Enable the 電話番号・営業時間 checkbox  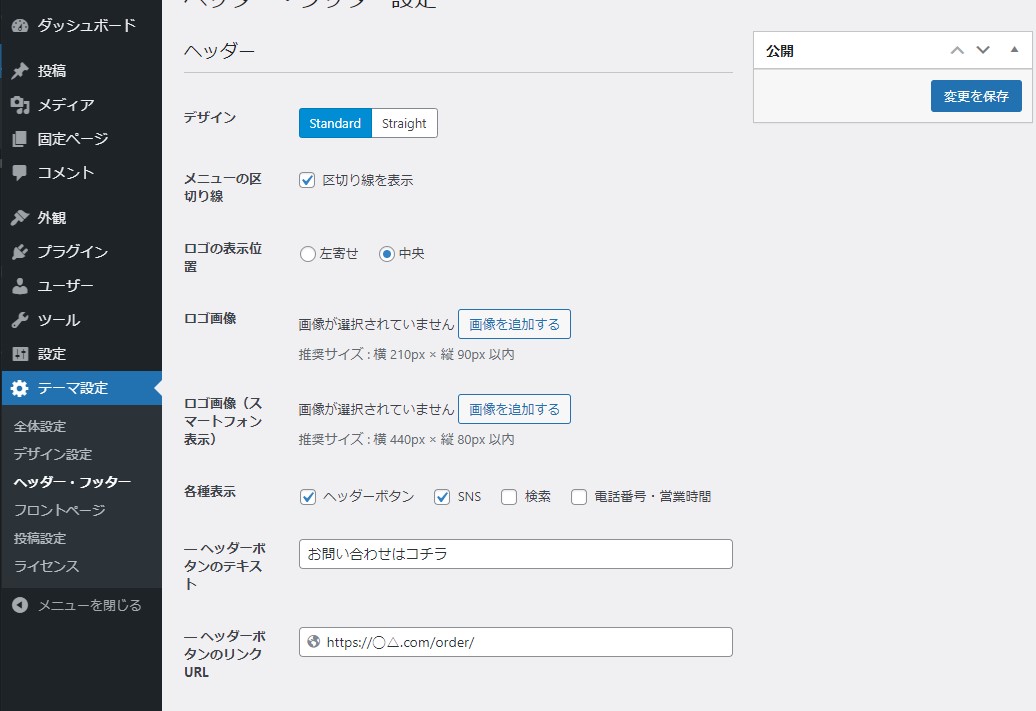pos(579,497)
